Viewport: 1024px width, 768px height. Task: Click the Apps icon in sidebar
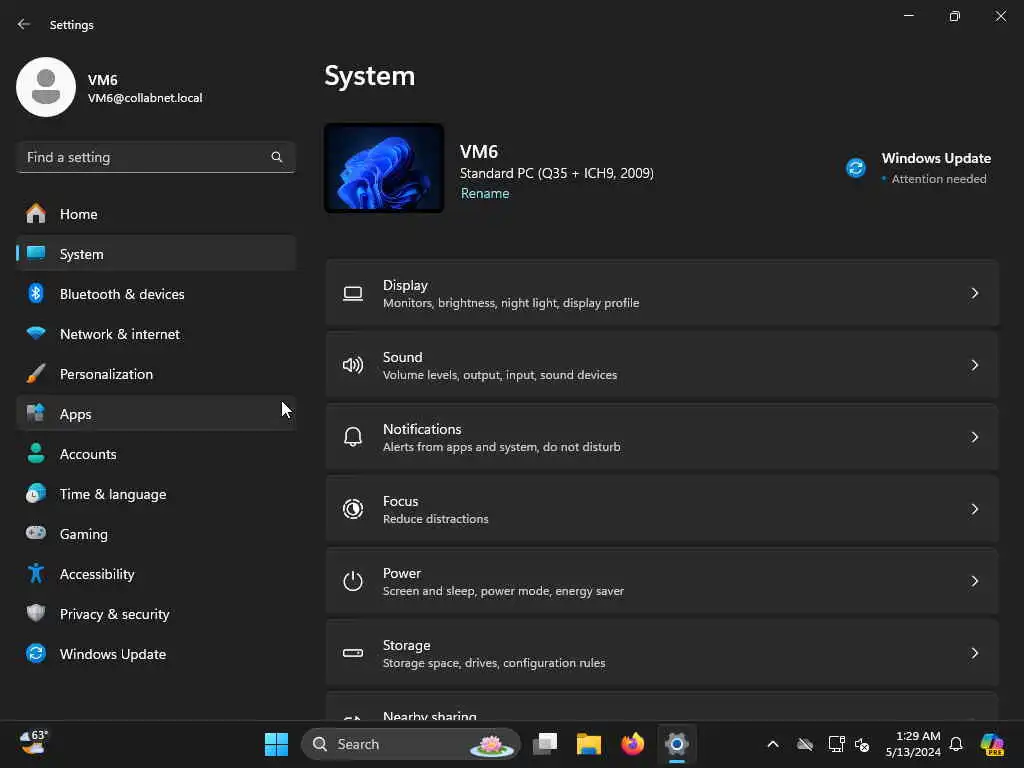coord(36,413)
